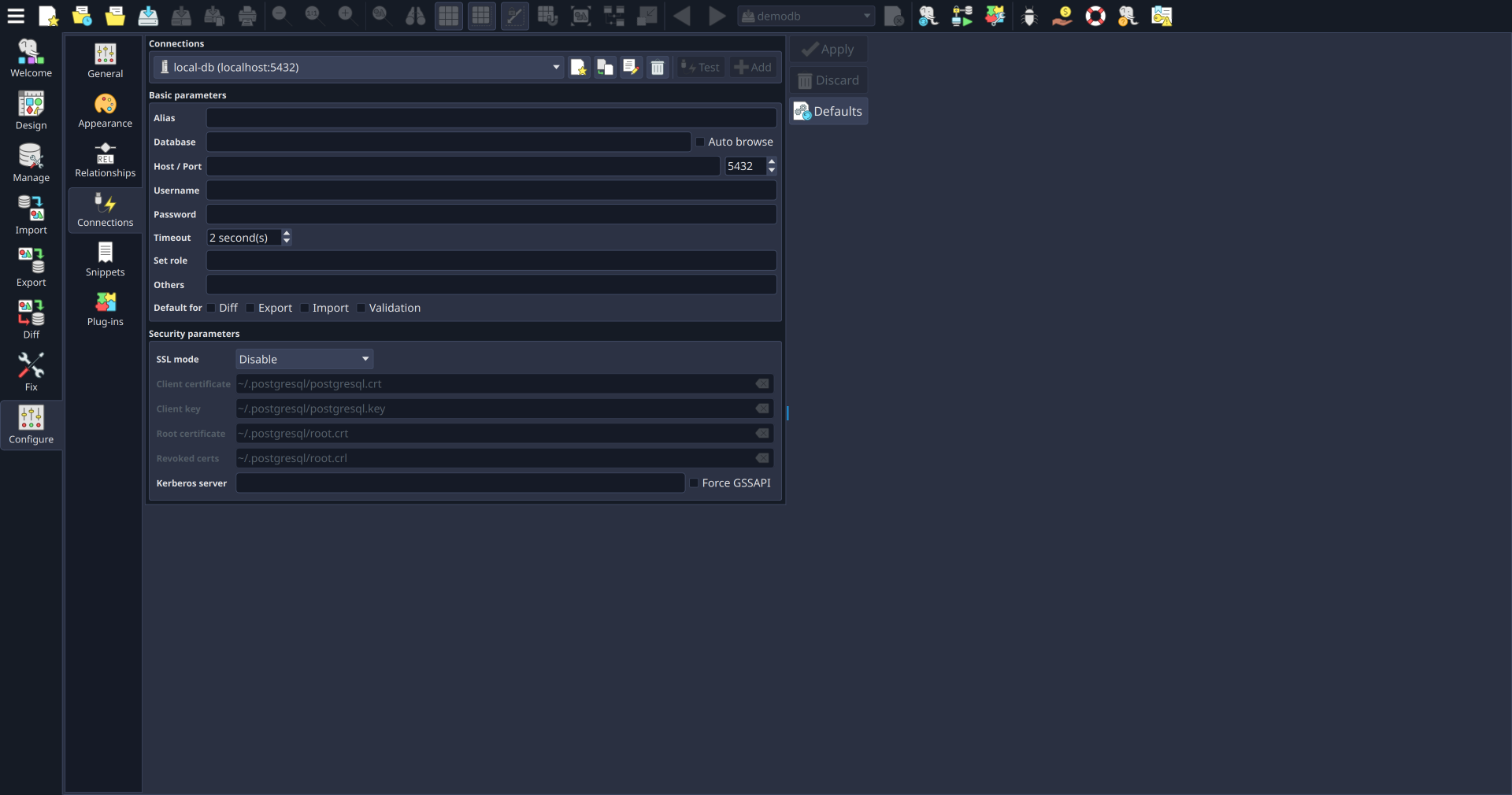This screenshot has width=1512, height=795.
Task: Click the lifebuoy support icon
Action: [1095, 16]
